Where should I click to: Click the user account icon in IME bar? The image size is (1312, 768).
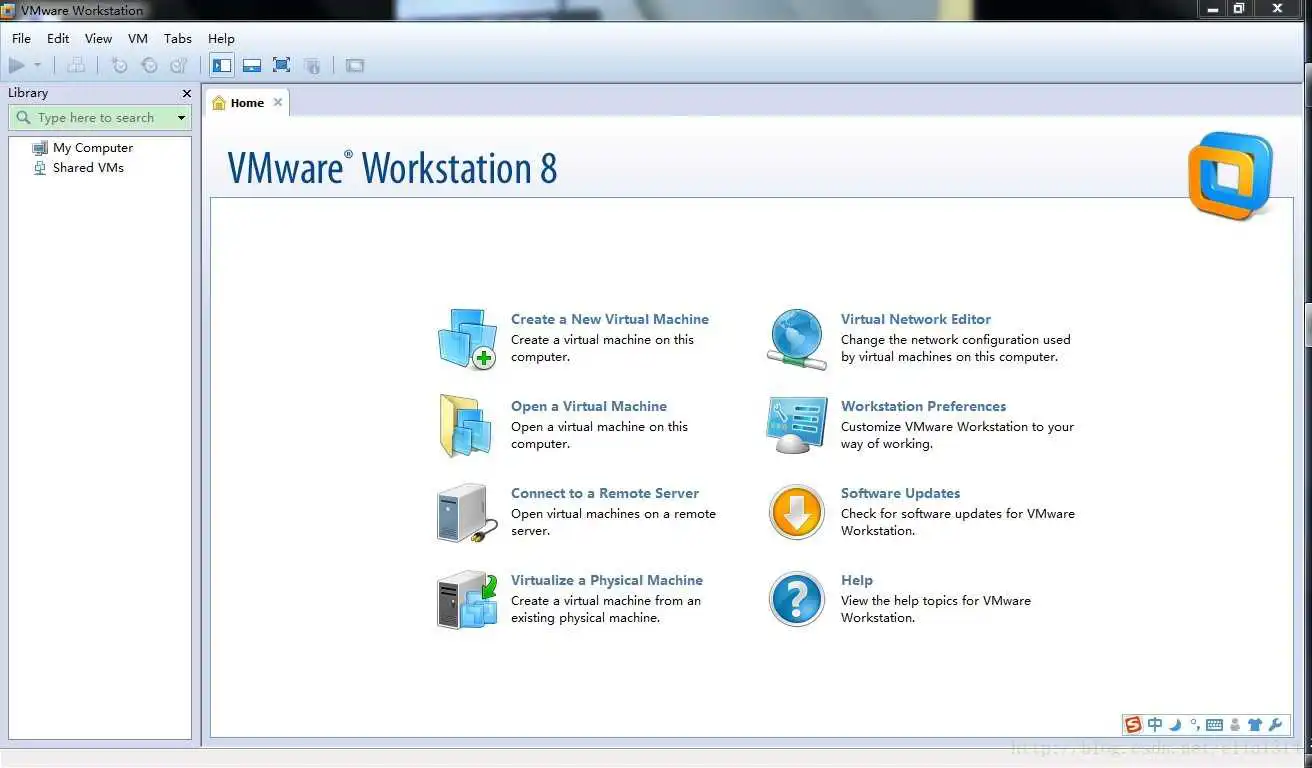pyautogui.click(x=1235, y=725)
